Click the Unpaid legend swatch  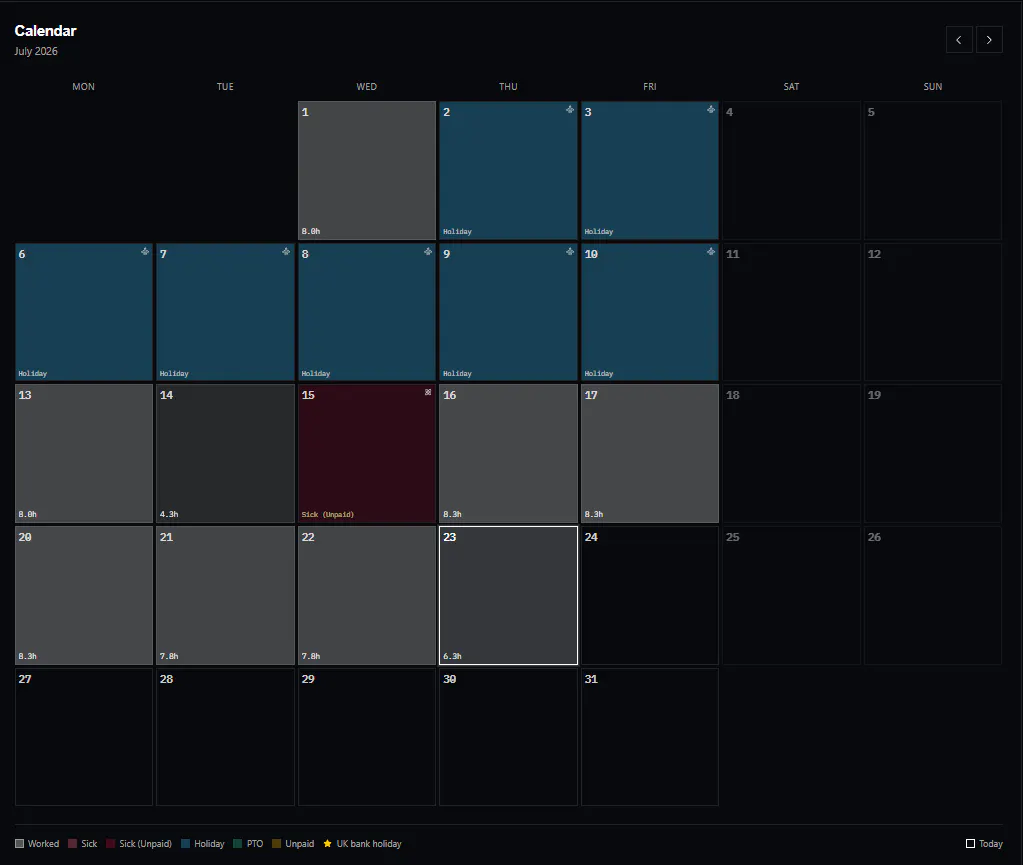(x=277, y=843)
